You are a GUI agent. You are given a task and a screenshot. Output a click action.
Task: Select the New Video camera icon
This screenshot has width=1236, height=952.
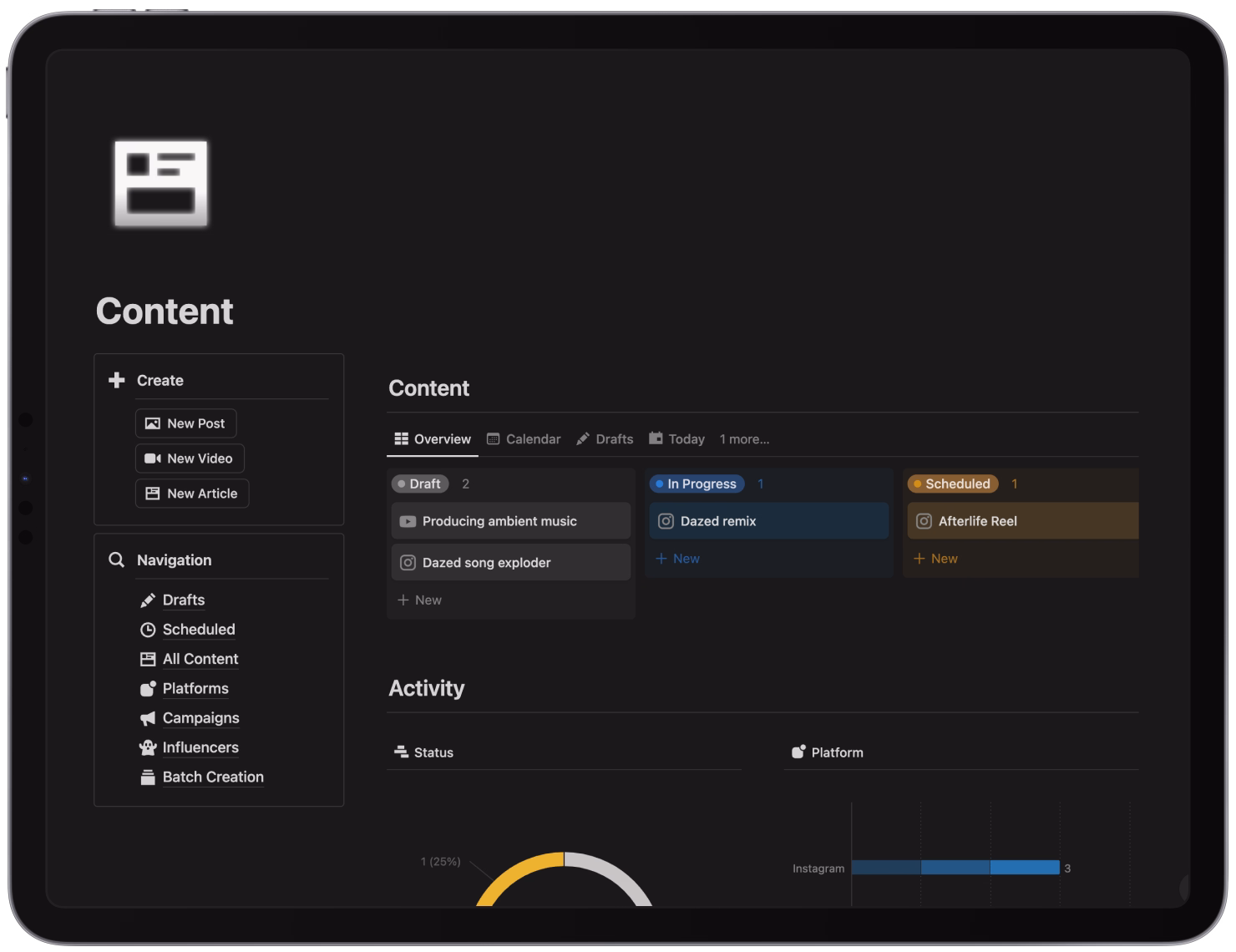(x=152, y=458)
